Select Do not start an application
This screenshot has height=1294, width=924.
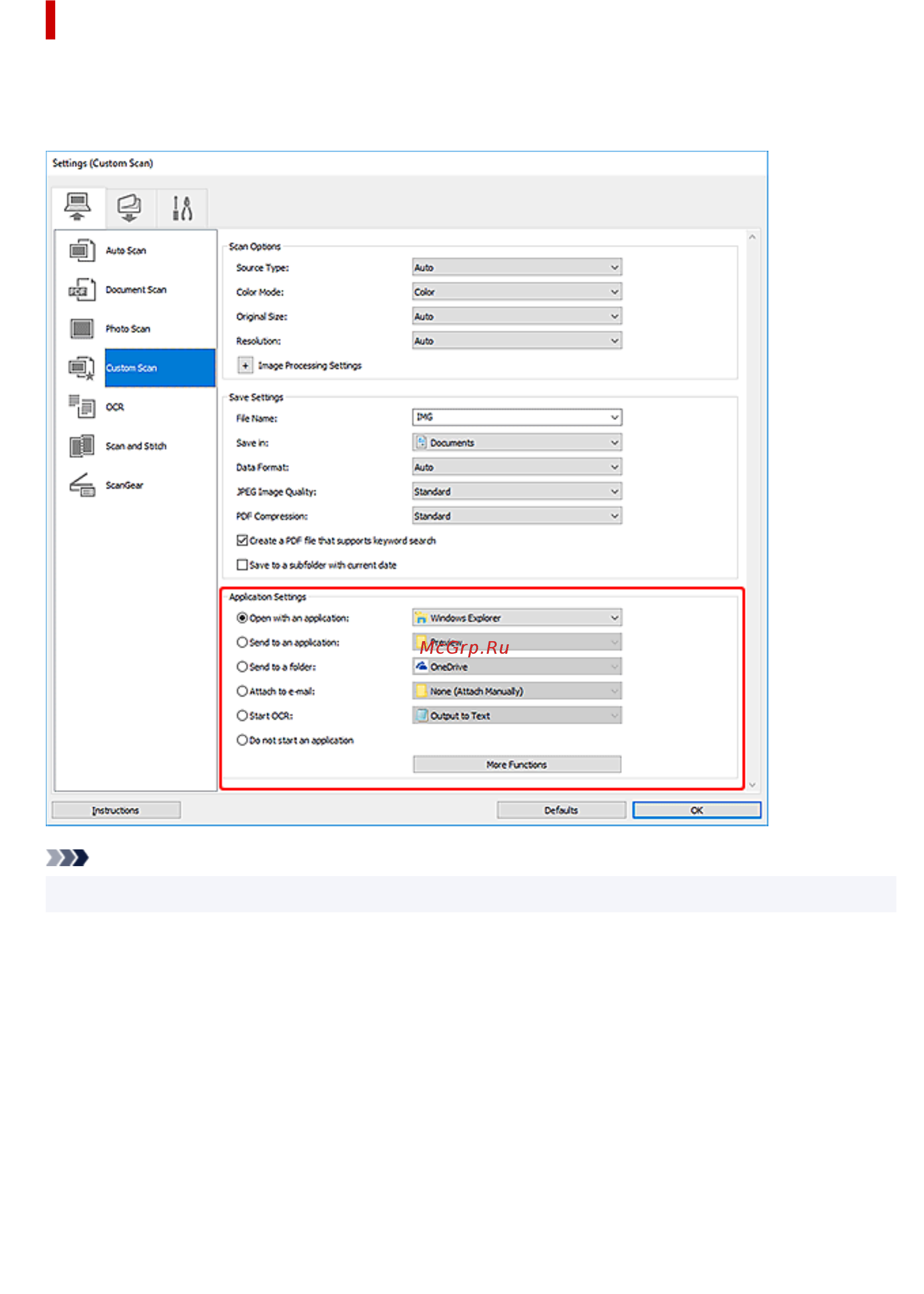pos(242,740)
